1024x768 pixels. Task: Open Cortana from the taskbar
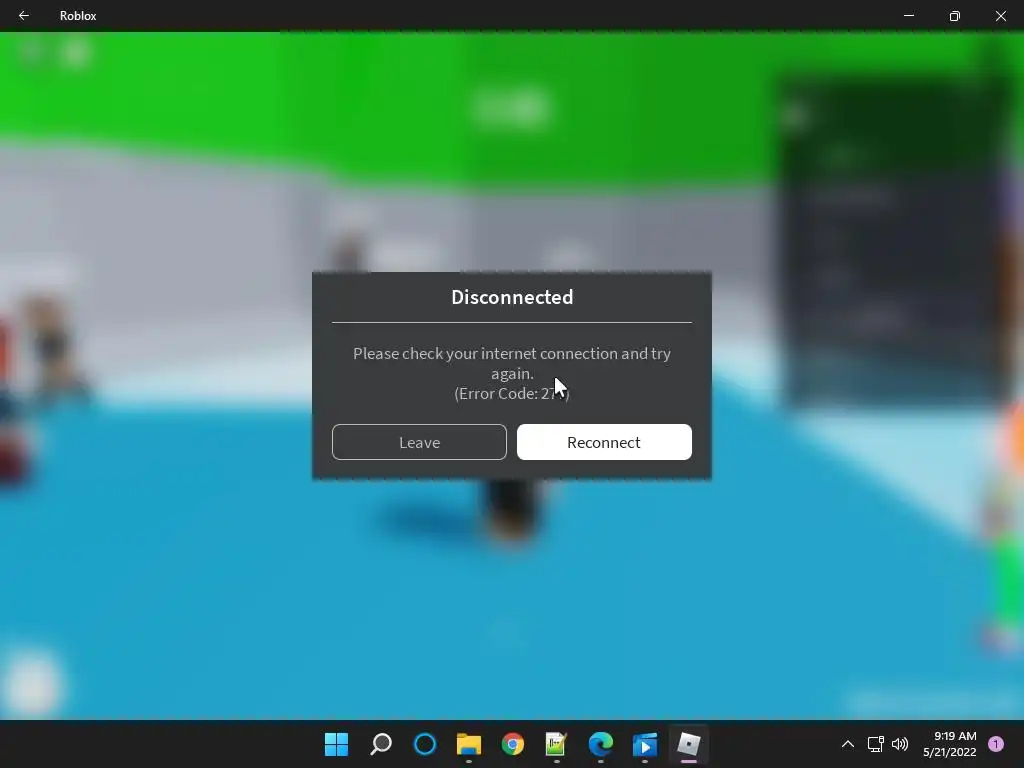[425, 744]
